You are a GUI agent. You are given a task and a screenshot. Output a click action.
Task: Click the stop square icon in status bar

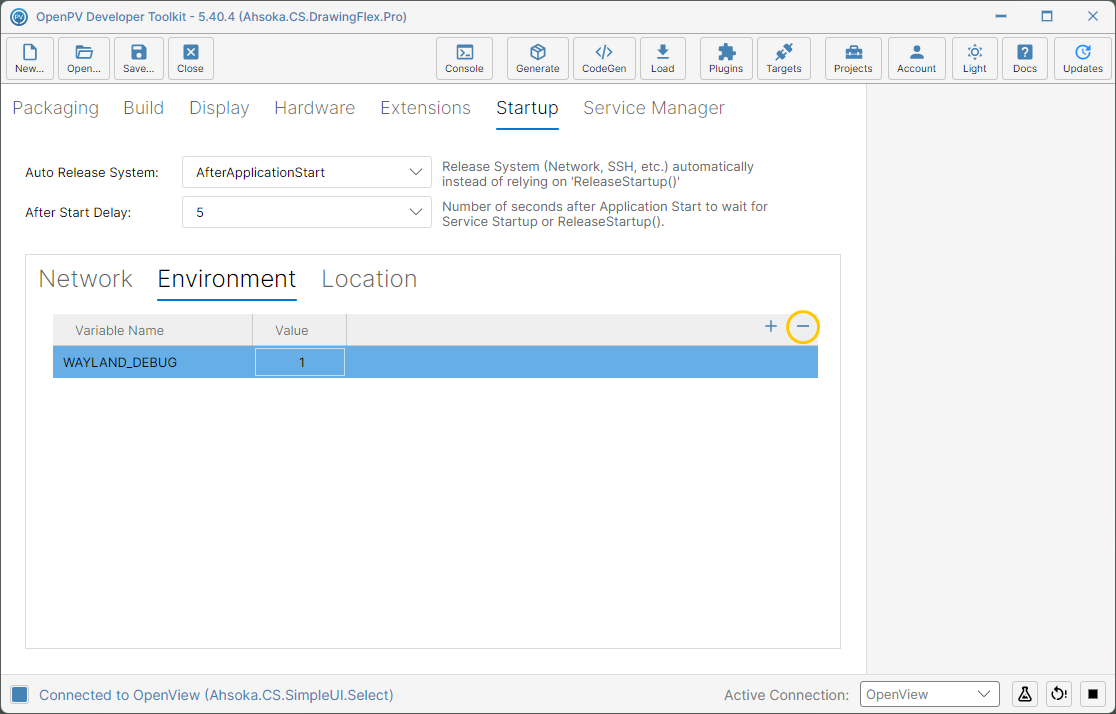[1093, 694]
